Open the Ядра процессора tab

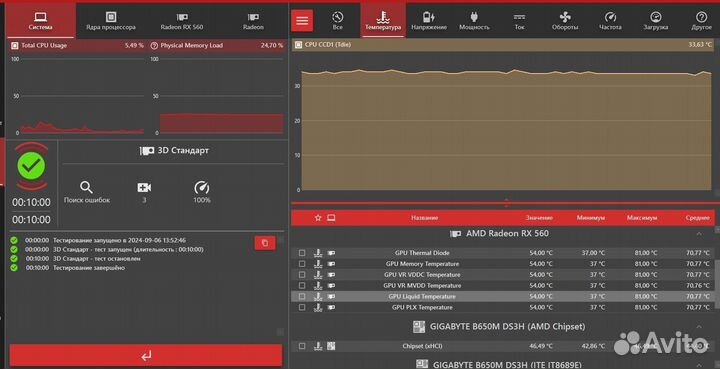111,21
